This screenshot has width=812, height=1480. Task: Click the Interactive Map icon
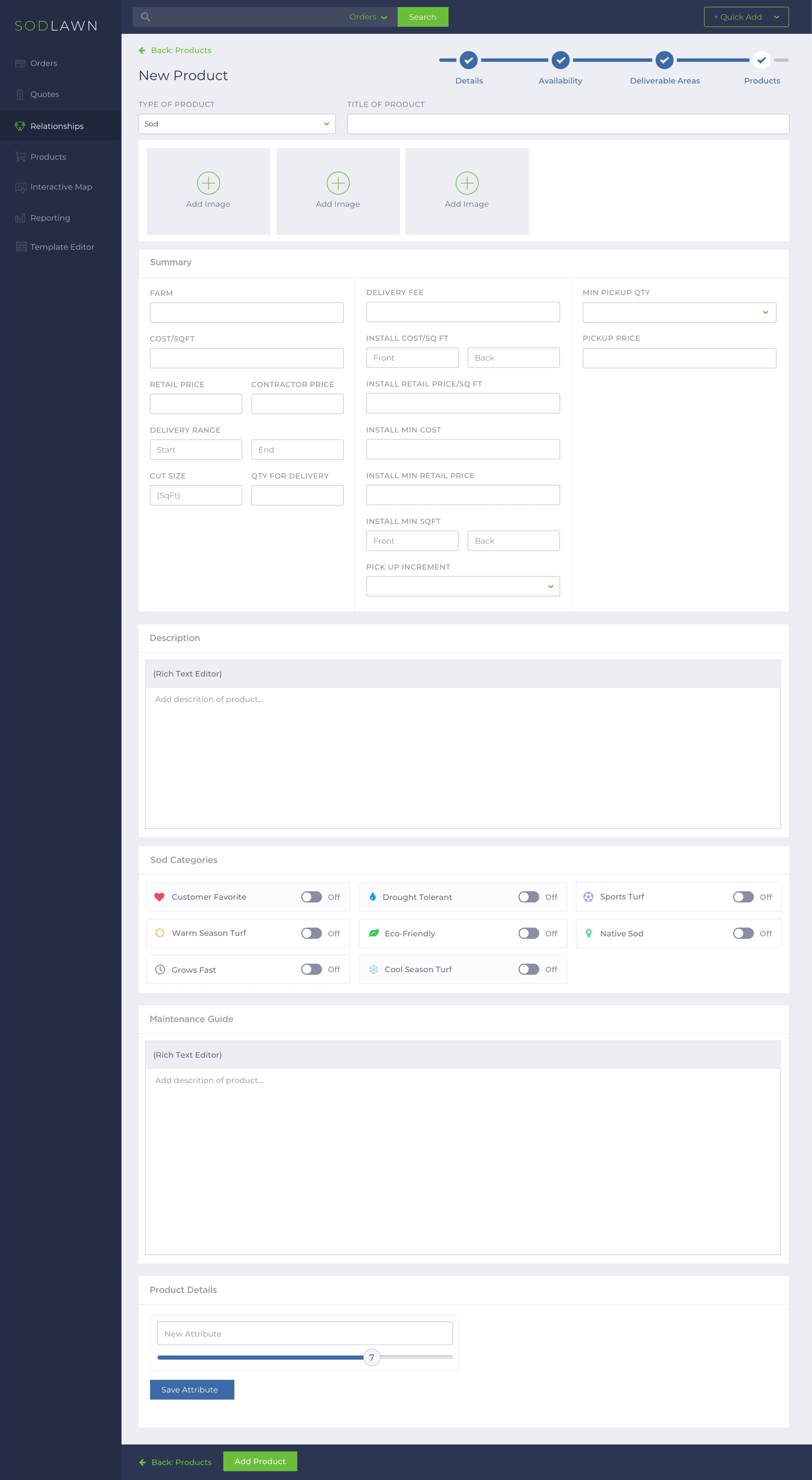[x=21, y=187]
